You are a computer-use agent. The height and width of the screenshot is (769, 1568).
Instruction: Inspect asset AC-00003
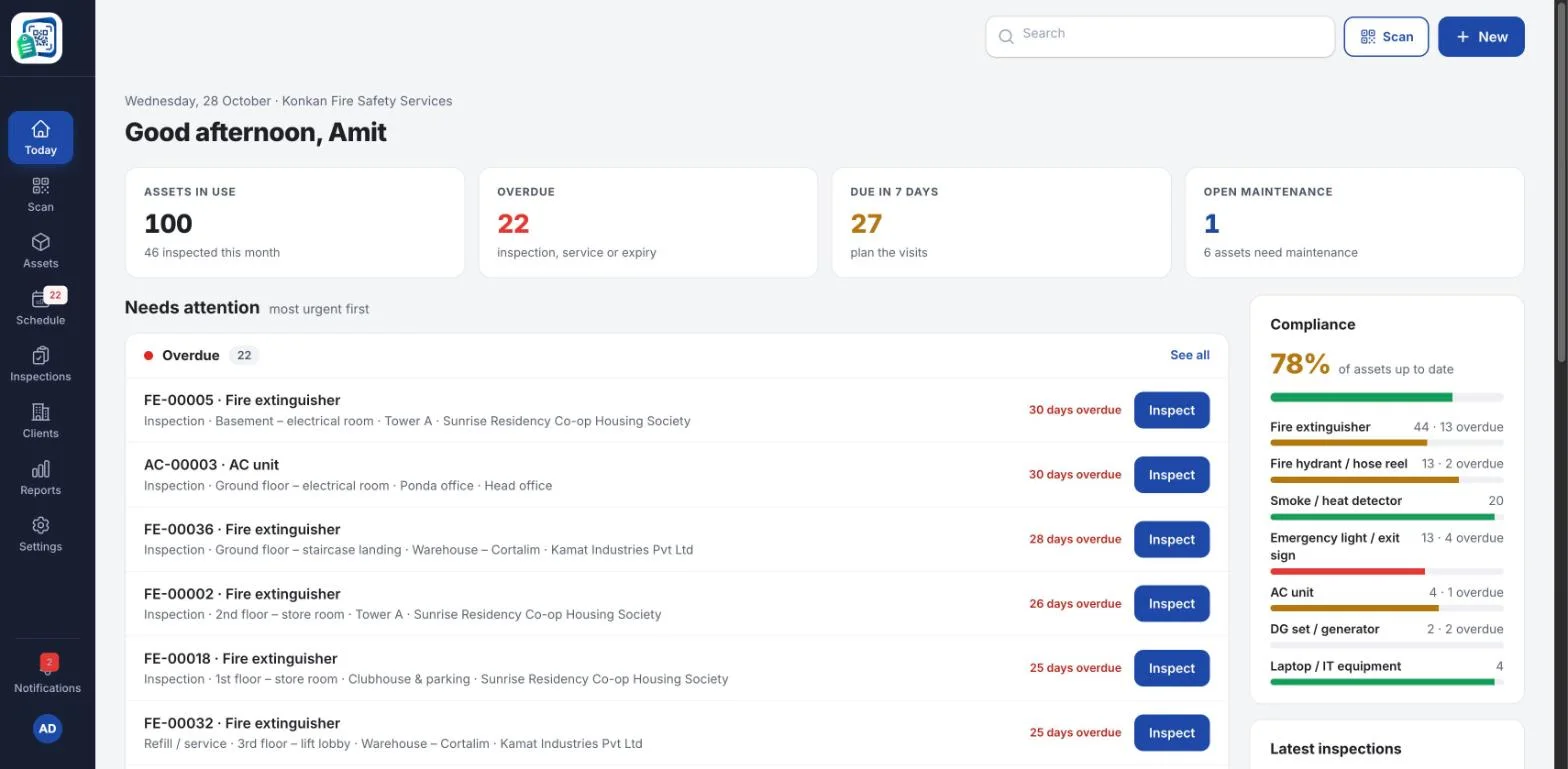[1172, 475]
